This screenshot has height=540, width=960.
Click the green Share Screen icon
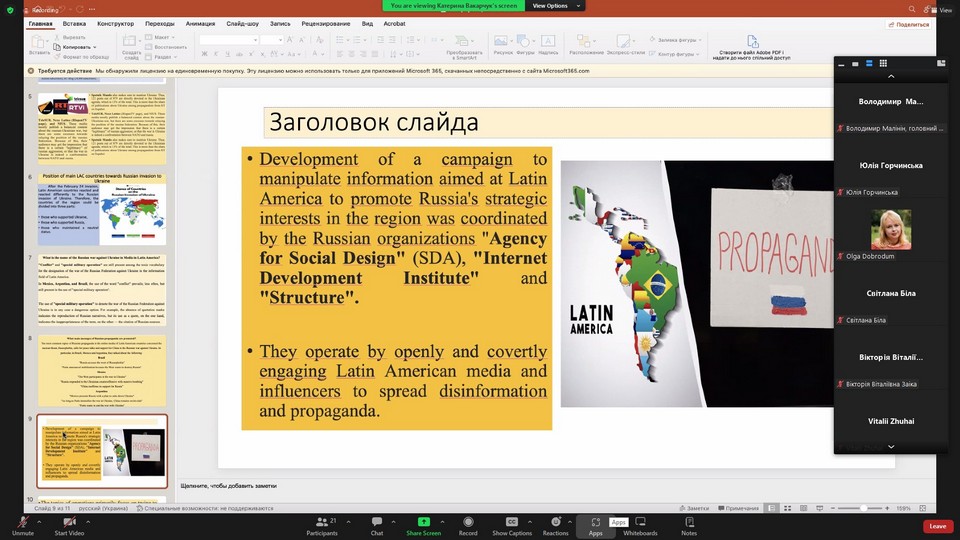(423, 522)
